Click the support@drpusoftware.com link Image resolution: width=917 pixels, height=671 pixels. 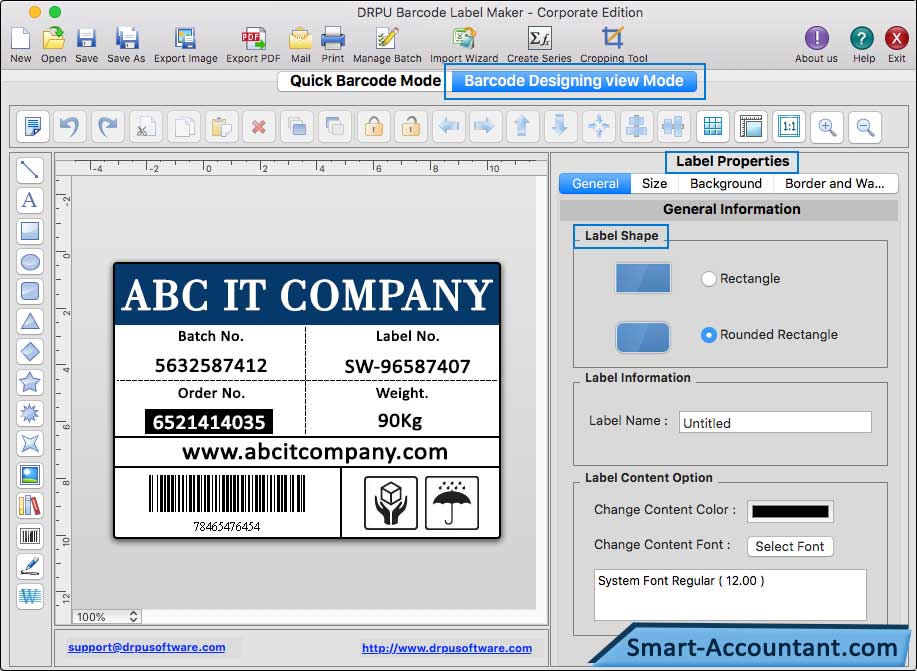click(x=147, y=648)
